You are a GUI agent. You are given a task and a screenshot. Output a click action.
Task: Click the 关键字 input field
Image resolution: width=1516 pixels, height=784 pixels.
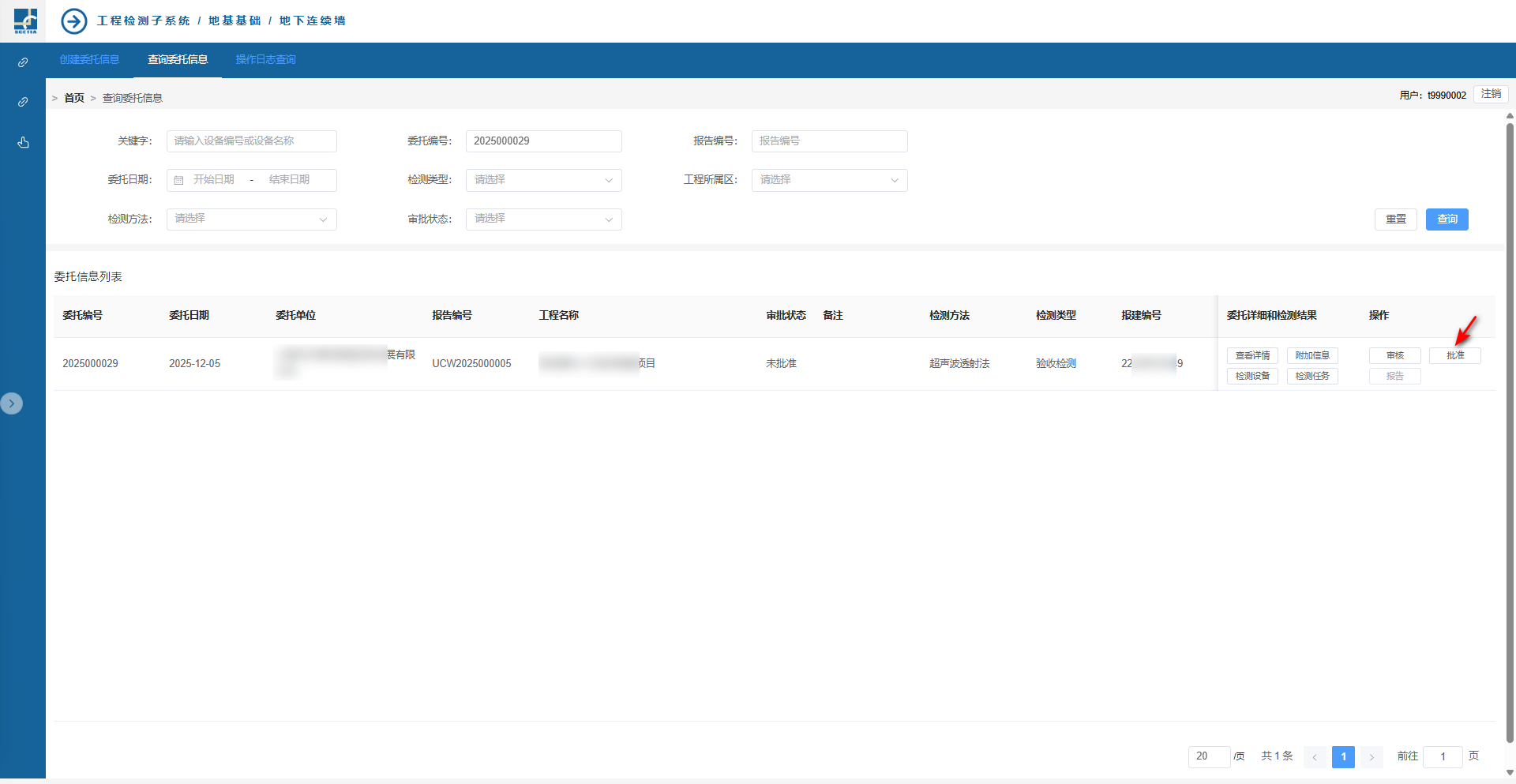251,141
